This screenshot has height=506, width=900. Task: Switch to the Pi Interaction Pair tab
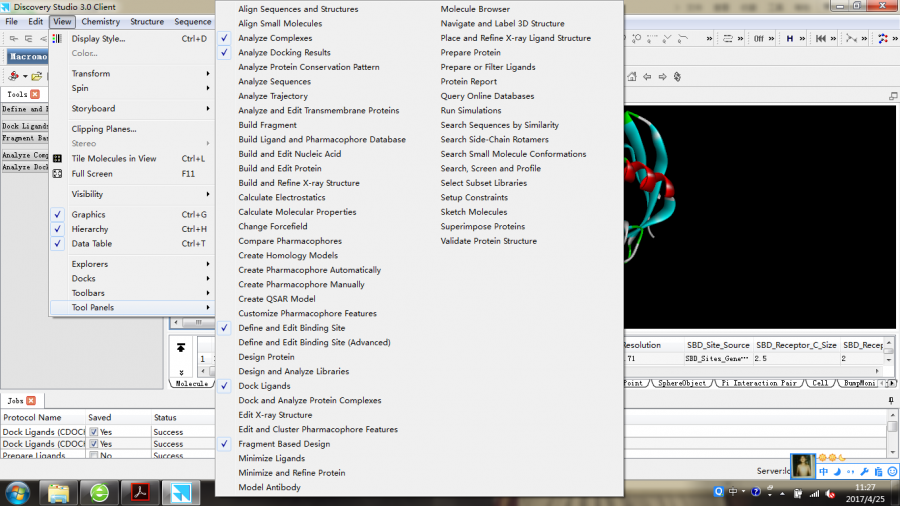(x=758, y=383)
